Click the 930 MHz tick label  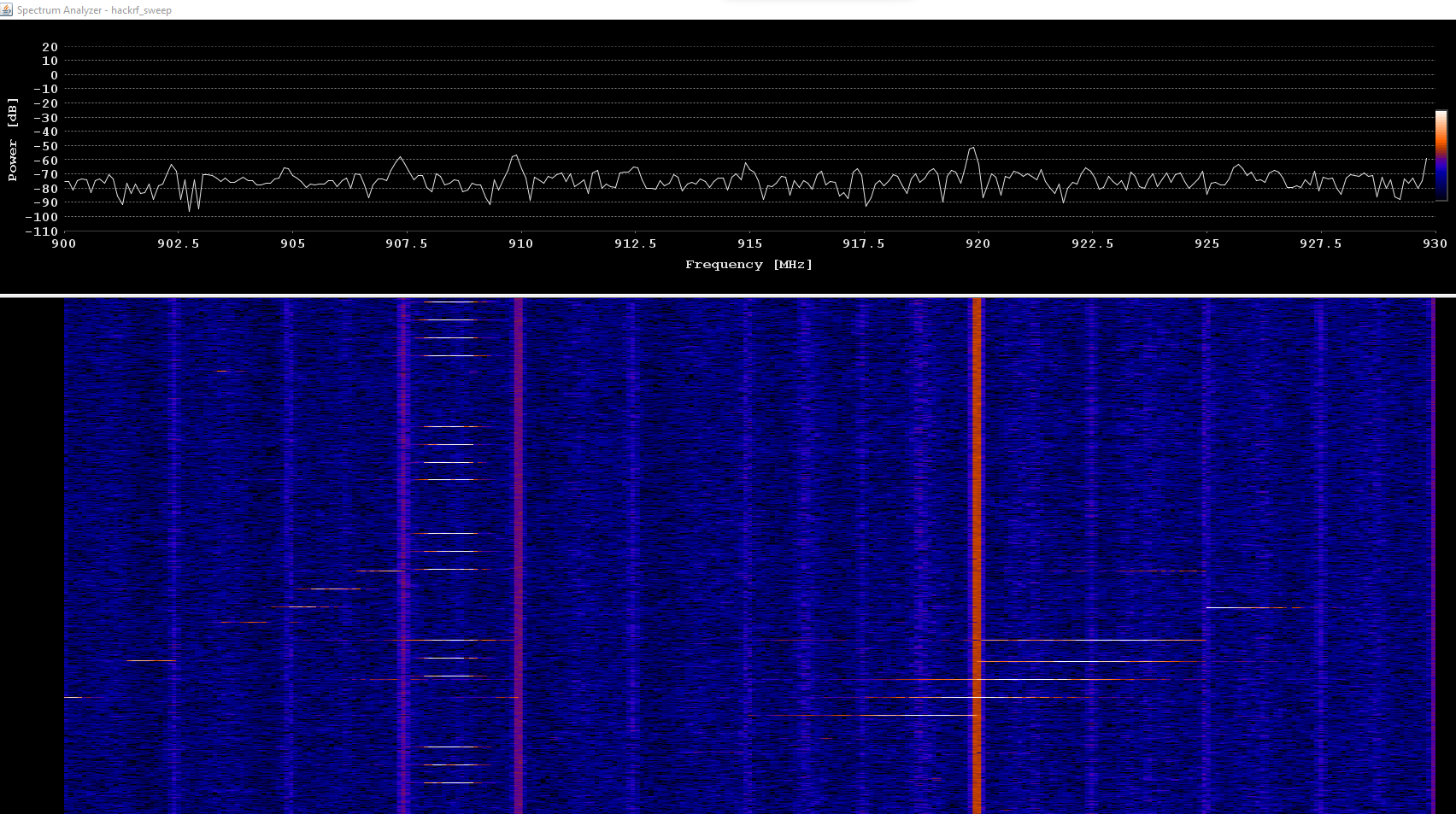(1434, 243)
